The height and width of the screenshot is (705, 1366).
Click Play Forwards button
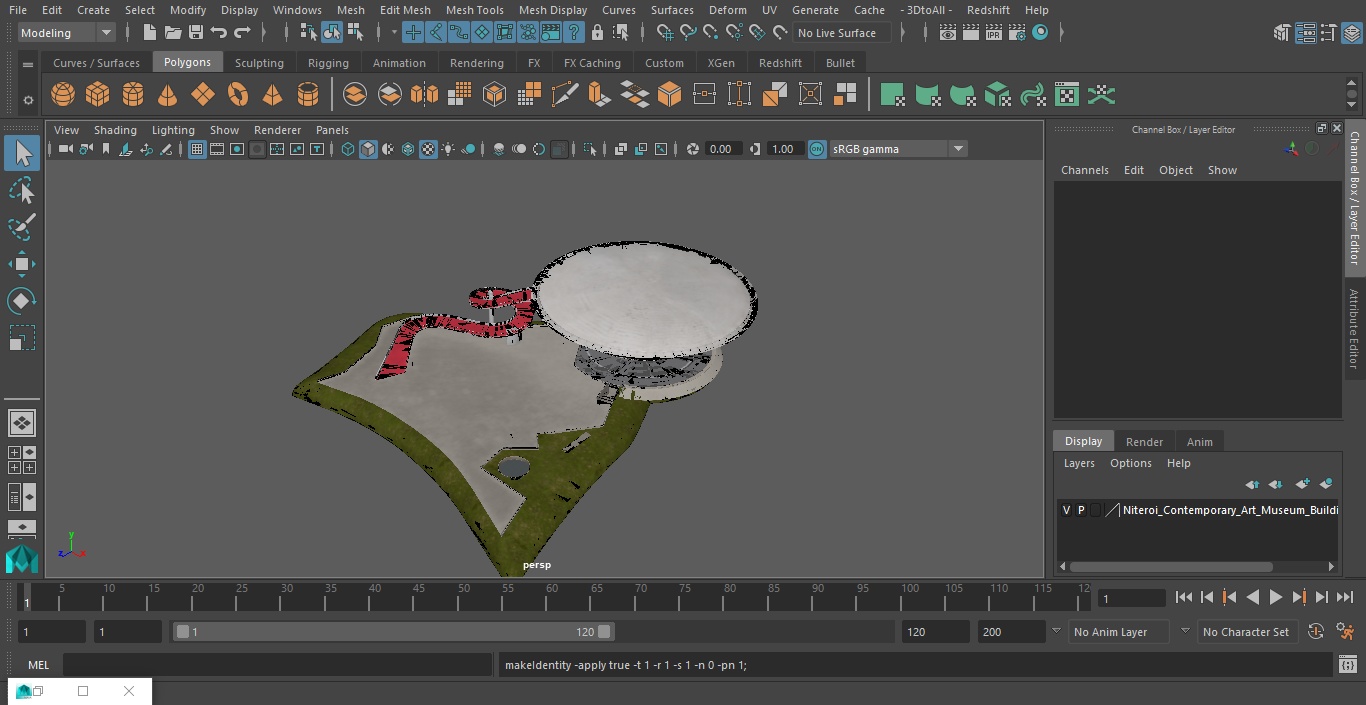[x=1275, y=597]
